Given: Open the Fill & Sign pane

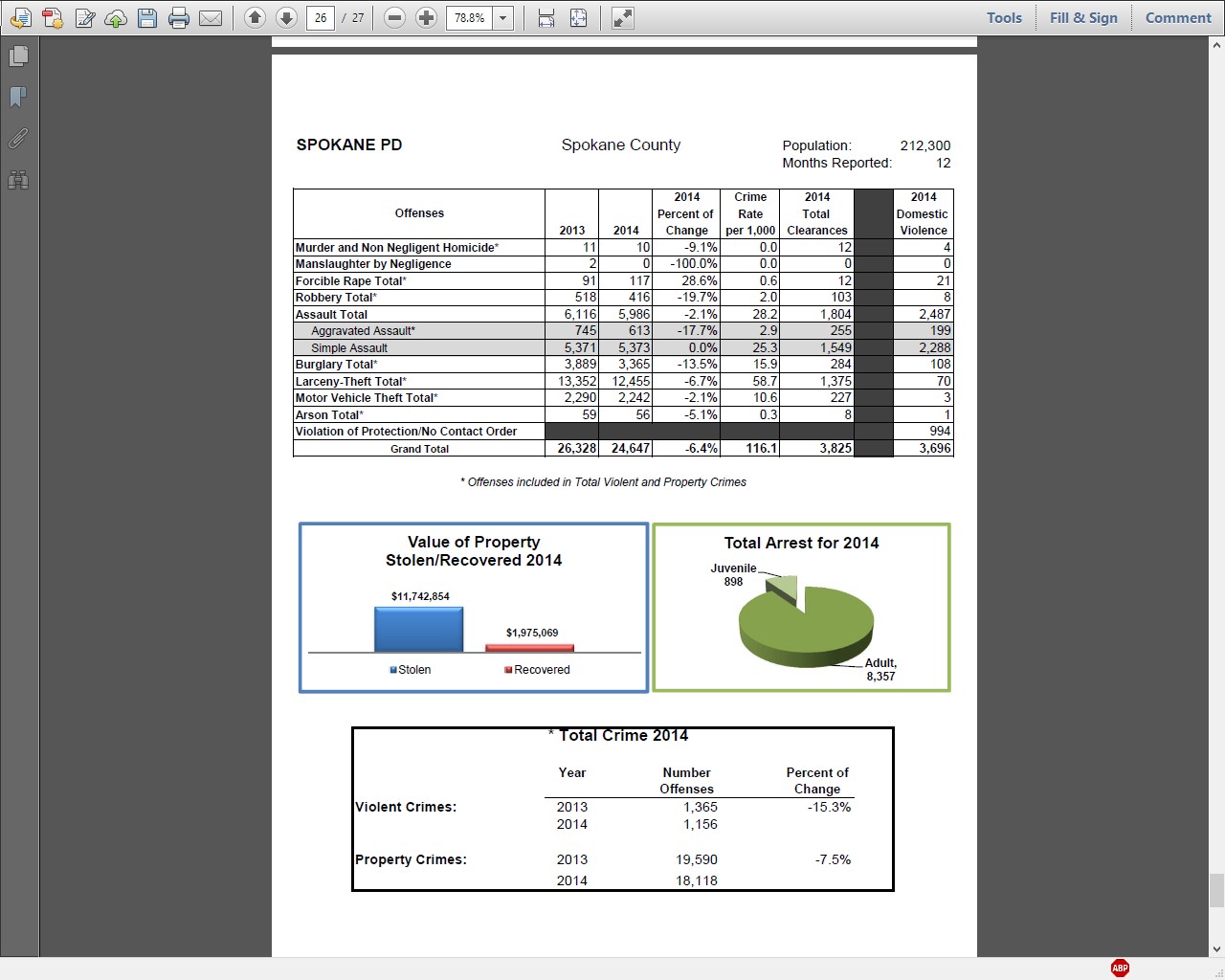Looking at the screenshot, I should coord(1083,17).
